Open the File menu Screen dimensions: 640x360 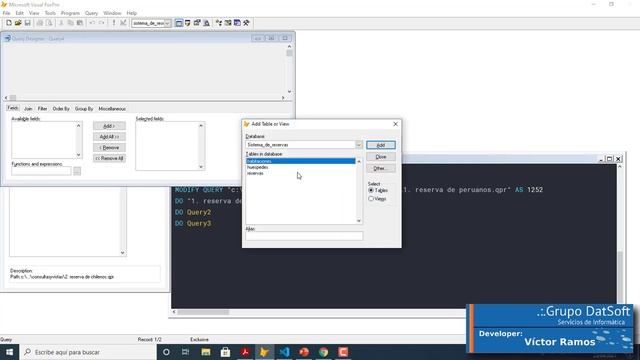pos(6,13)
